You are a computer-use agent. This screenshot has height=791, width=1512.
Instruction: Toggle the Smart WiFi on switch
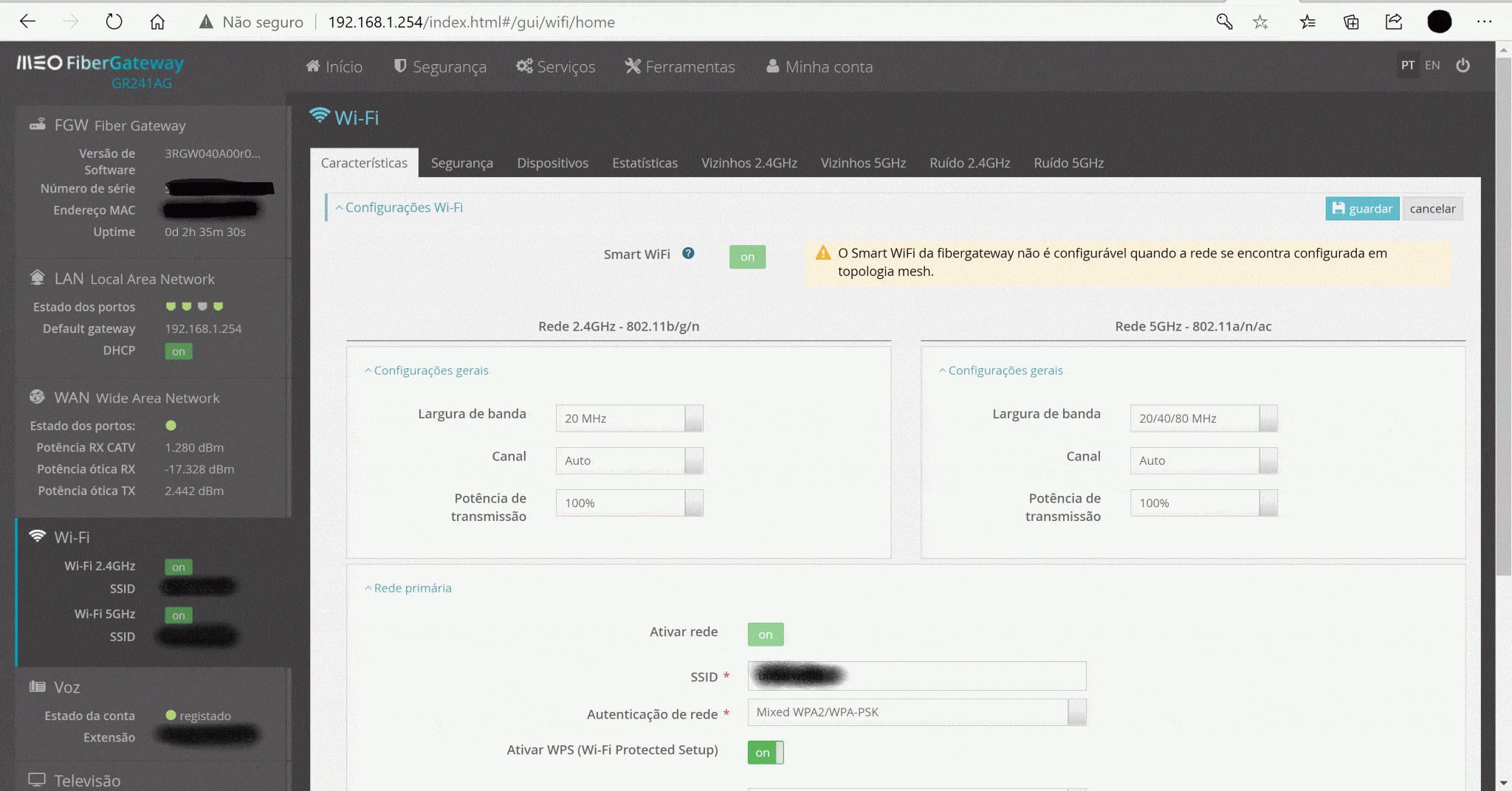point(747,257)
